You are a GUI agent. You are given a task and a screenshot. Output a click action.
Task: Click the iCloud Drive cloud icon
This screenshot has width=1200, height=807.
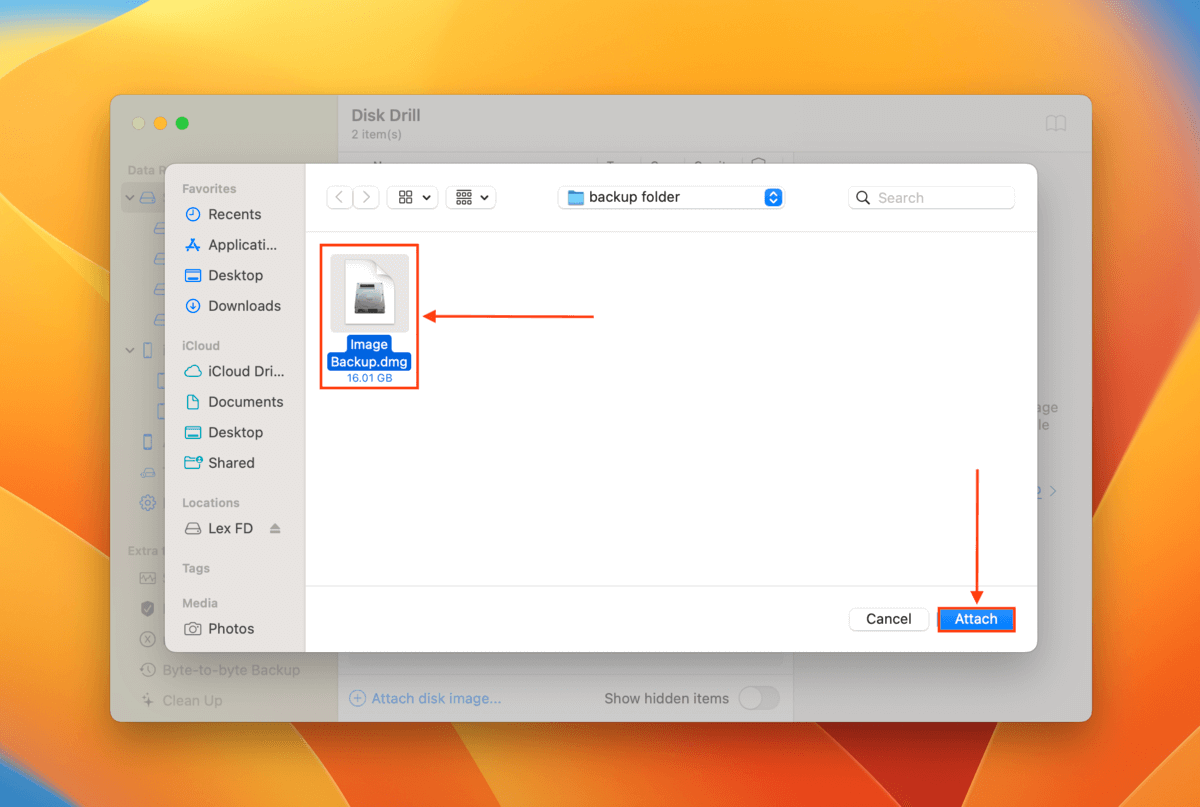(x=193, y=371)
